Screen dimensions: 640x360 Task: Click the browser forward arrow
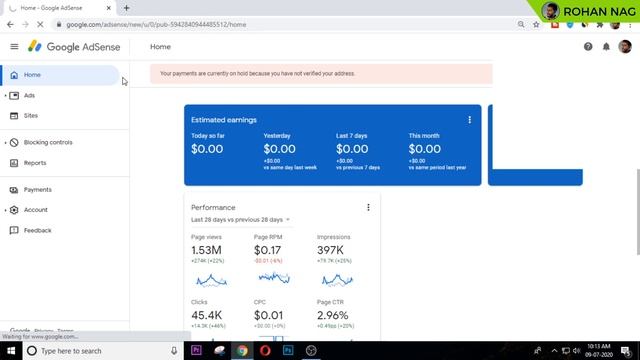point(25,24)
